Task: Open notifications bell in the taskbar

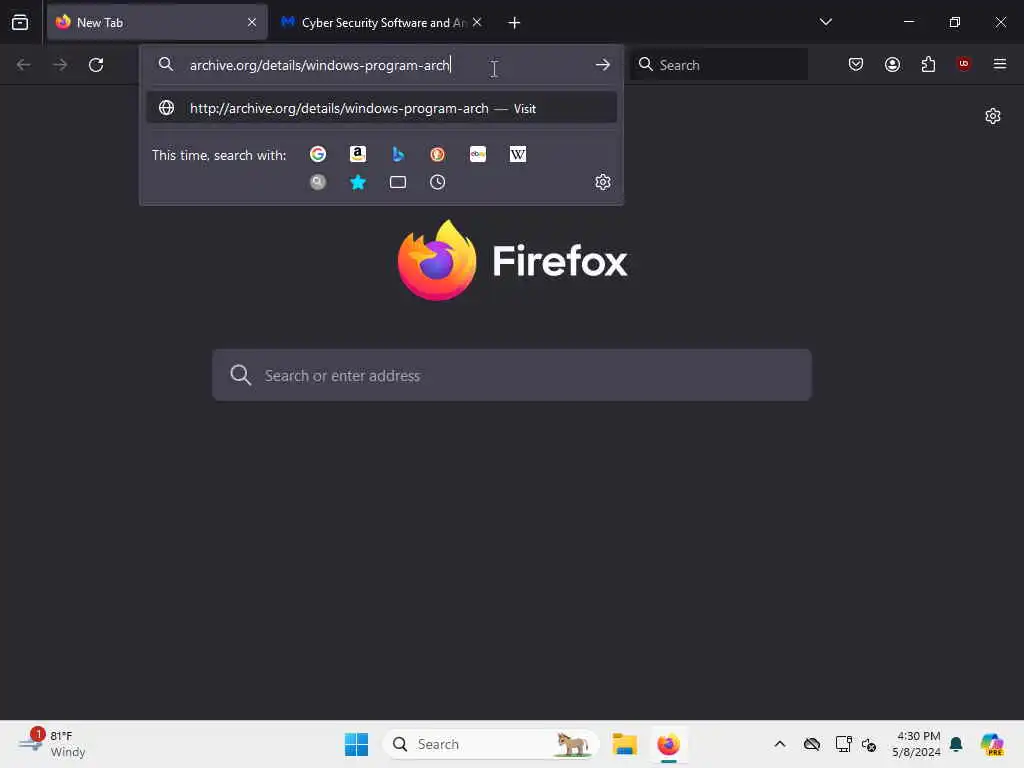Action: coord(956,744)
